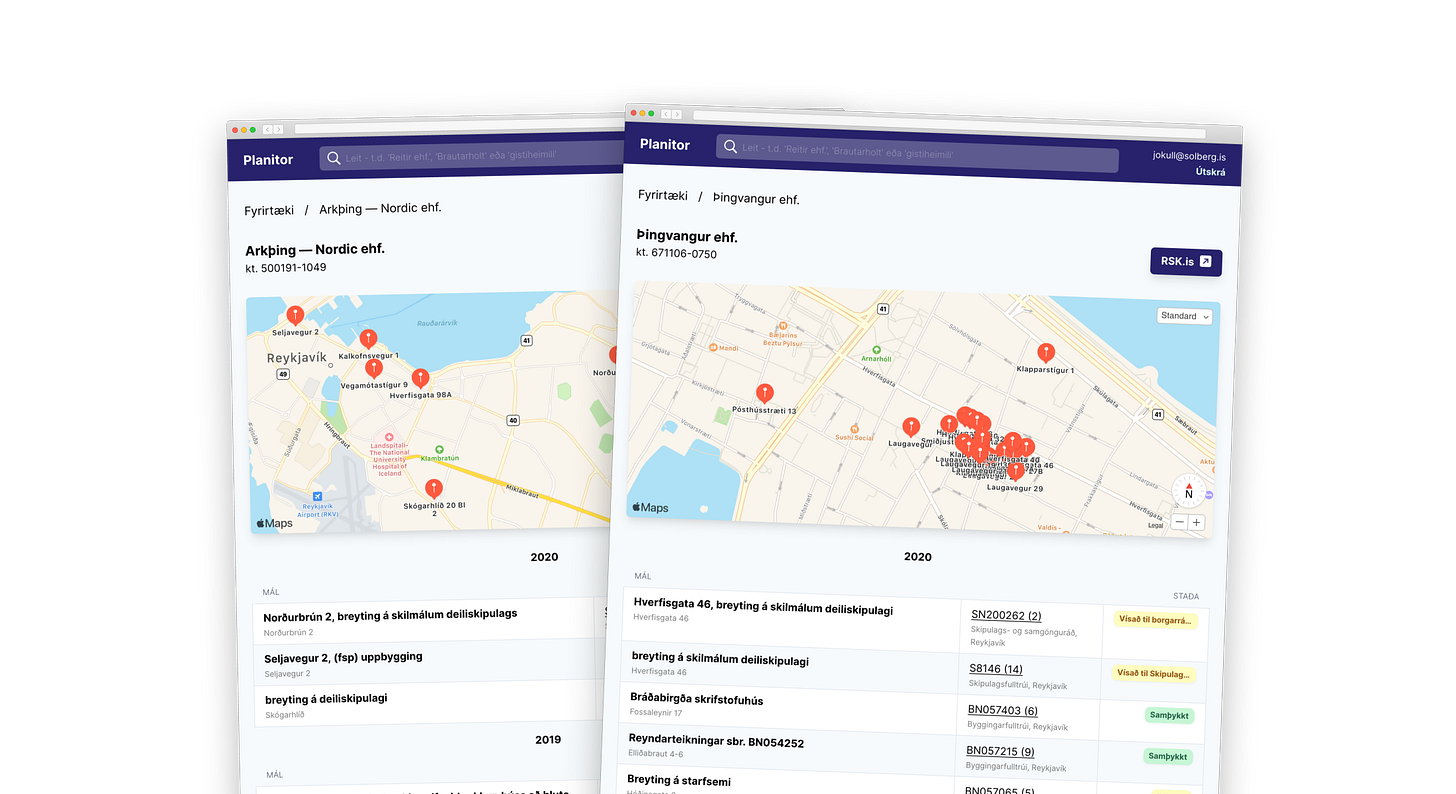Open the BN057215 (9) case link

1000,751
